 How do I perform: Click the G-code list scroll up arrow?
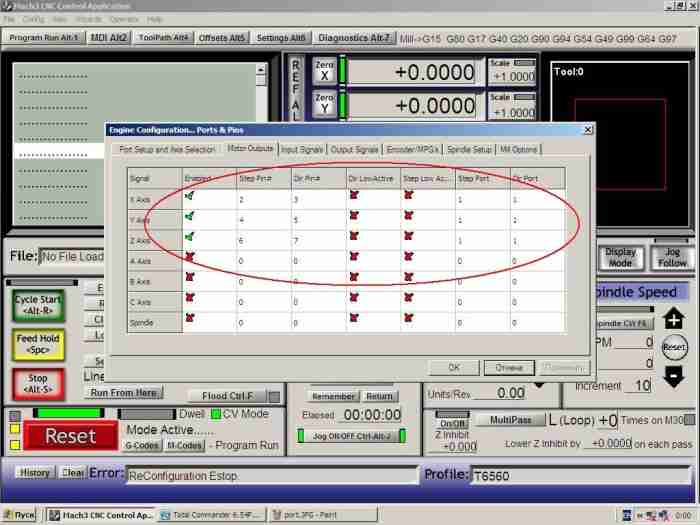[x=261, y=69]
